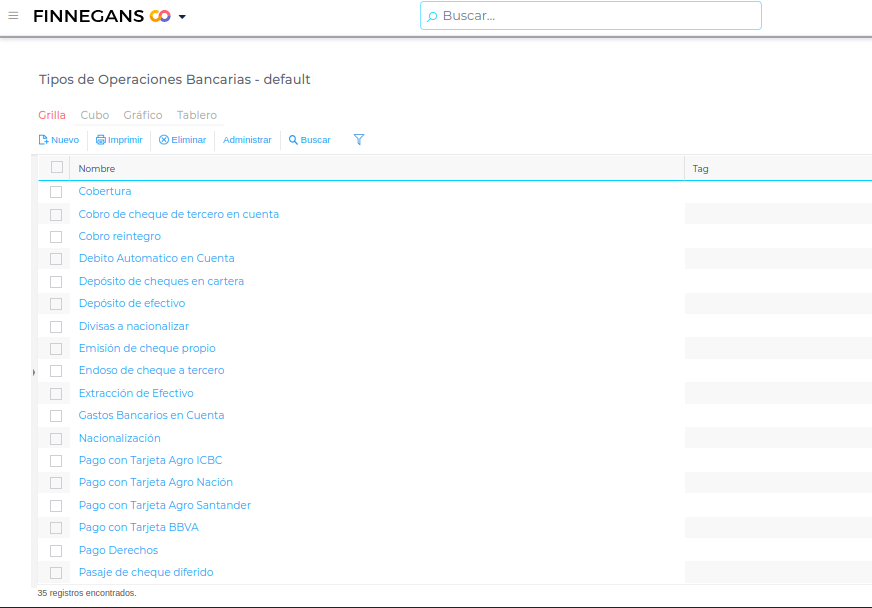Image resolution: width=872 pixels, height=608 pixels.
Task: Click the Eliminar delete icon
Action: [x=164, y=140]
